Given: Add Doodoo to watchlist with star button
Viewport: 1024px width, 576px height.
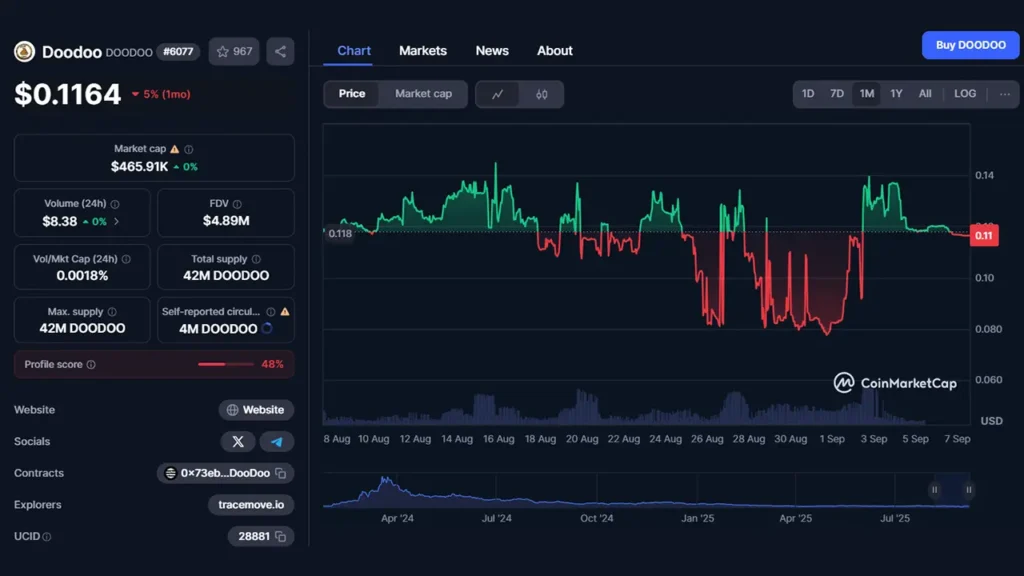Looking at the screenshot, I should (234, 52).
